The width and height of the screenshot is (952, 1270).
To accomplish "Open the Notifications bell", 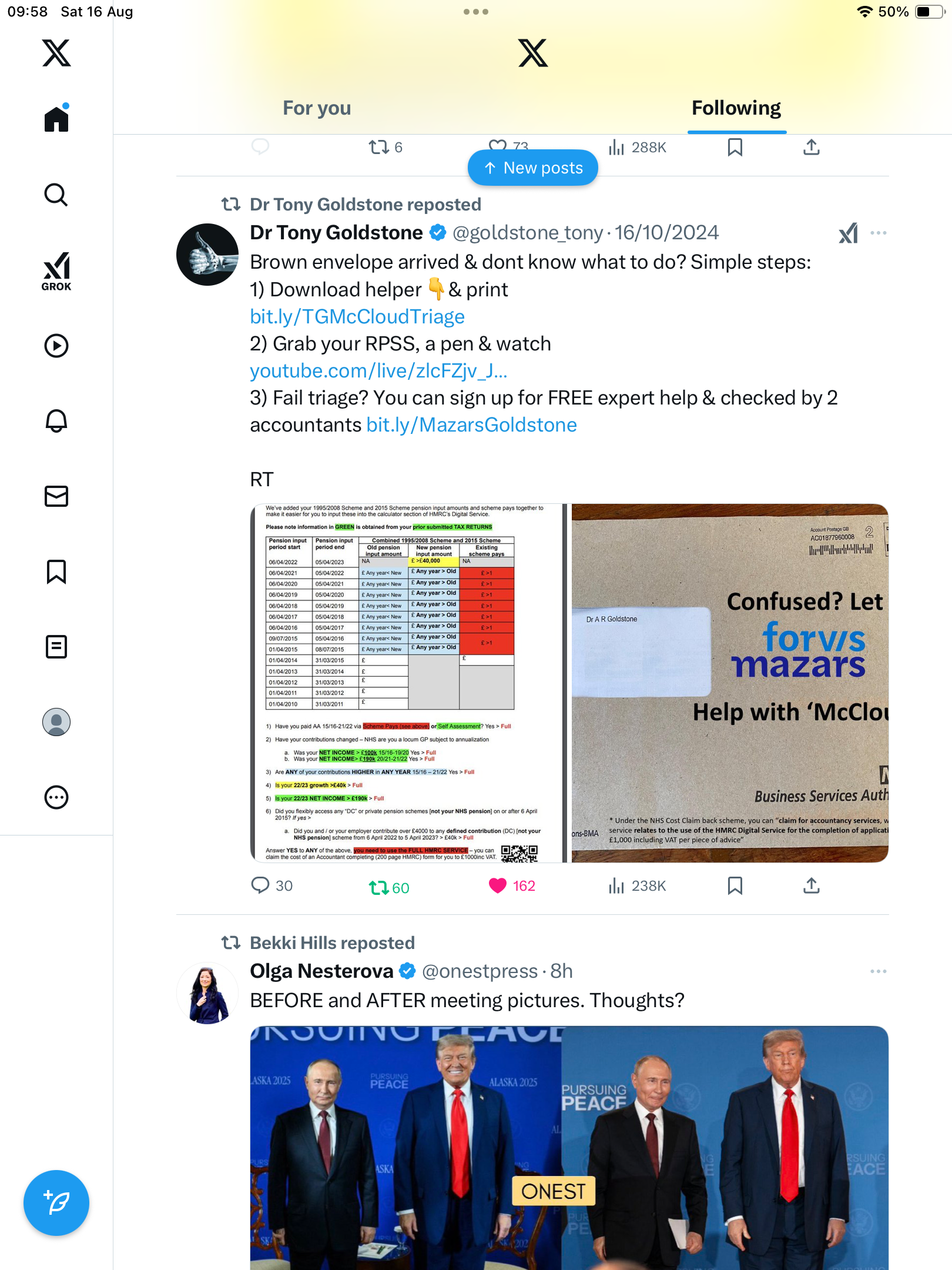I will coord(56,421).
